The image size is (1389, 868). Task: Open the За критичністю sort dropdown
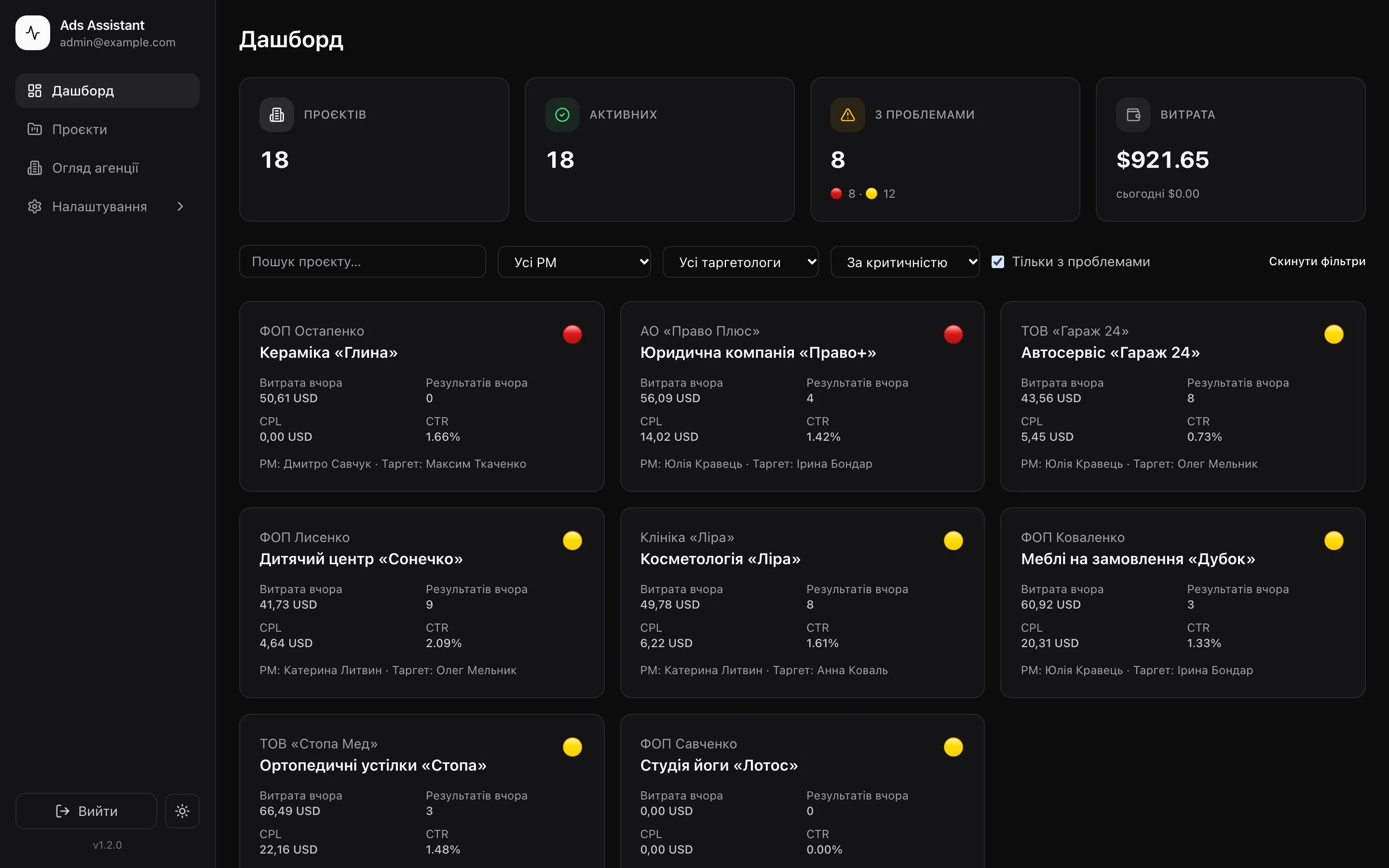tap(905, 262)
